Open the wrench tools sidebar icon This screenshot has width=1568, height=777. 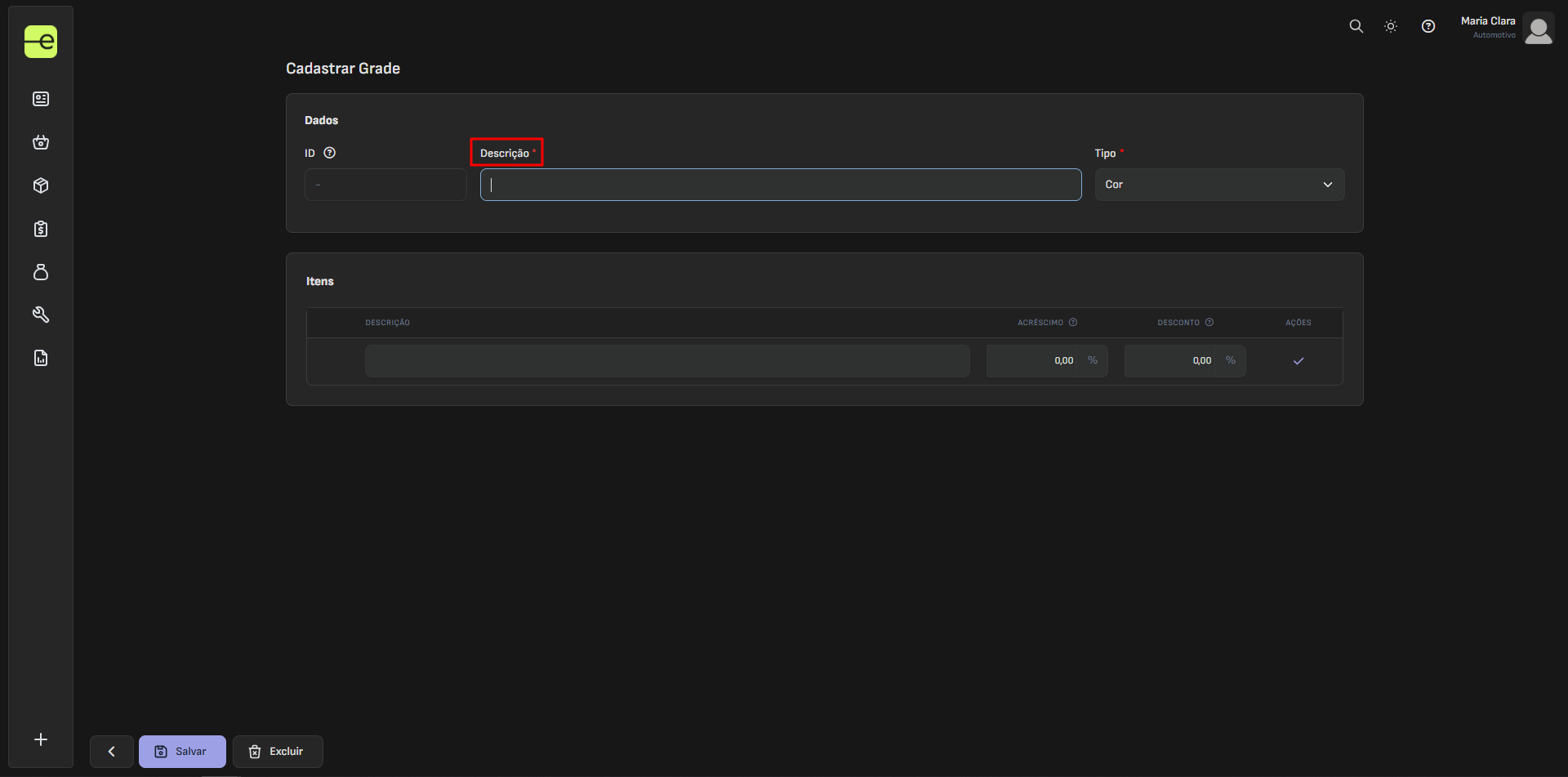tap(41, 315)
